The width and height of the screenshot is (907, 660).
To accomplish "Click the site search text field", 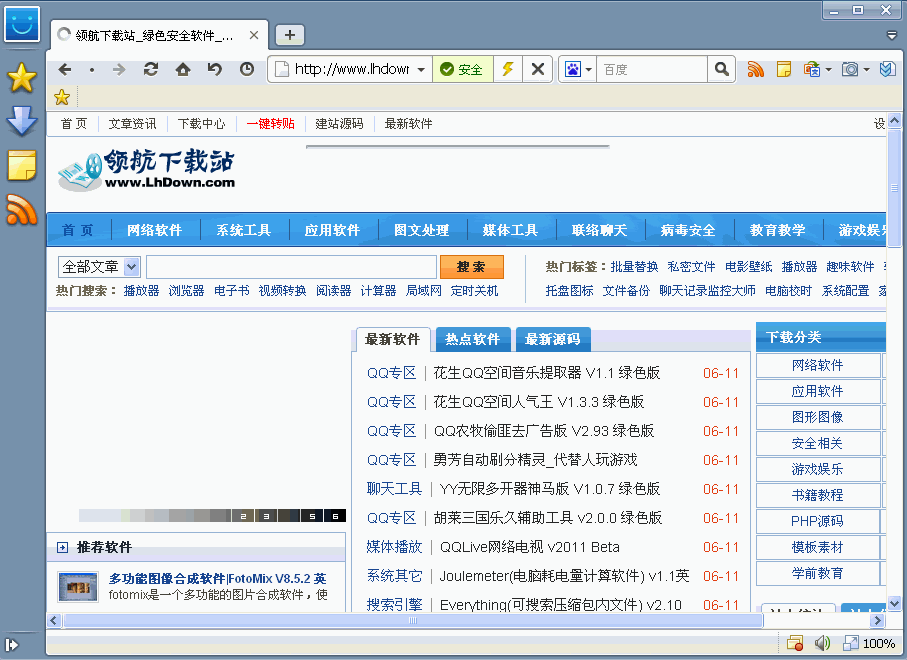I will 292,267.
